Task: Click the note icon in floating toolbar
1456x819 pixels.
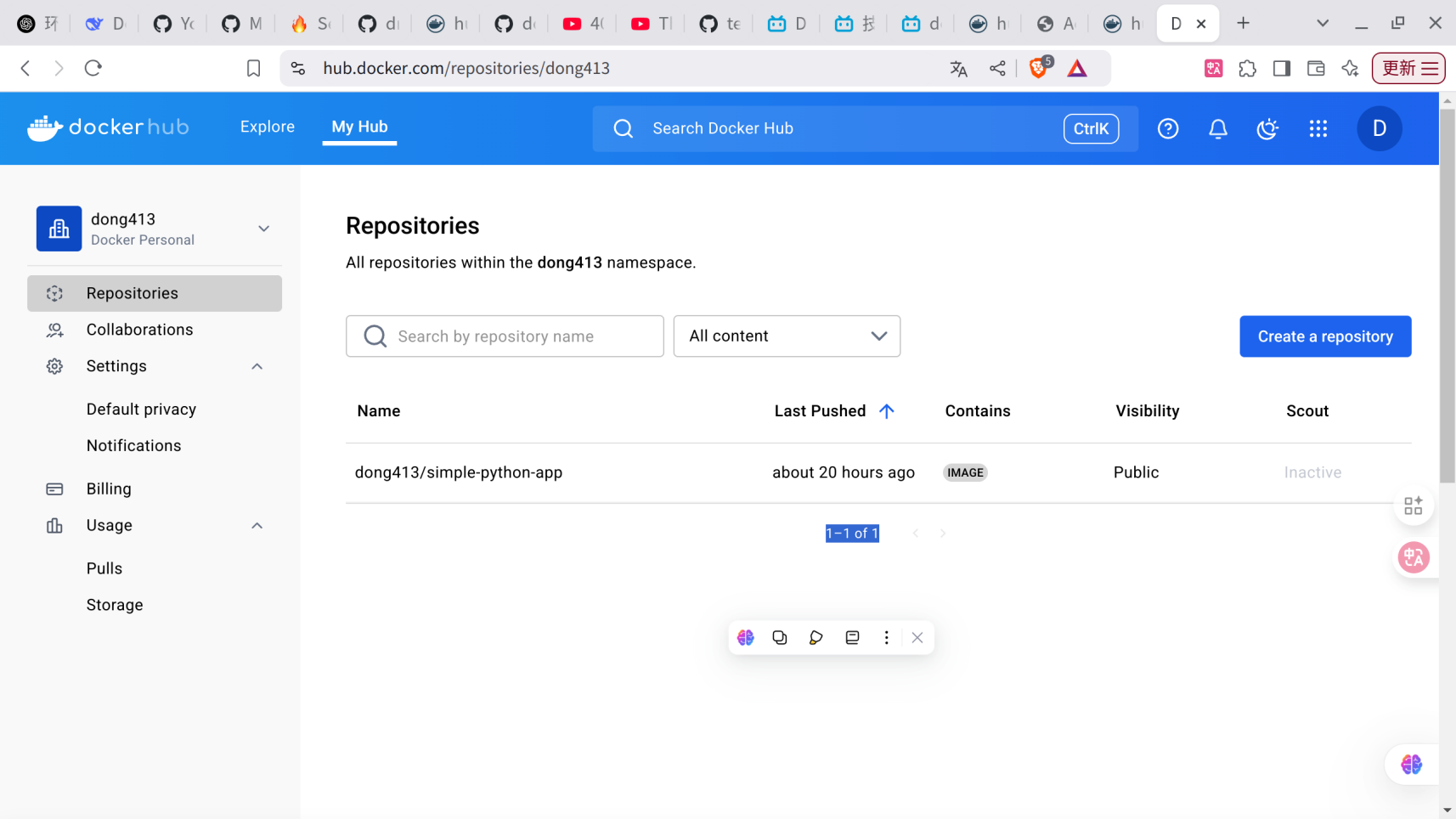Action: pos(852,638)
